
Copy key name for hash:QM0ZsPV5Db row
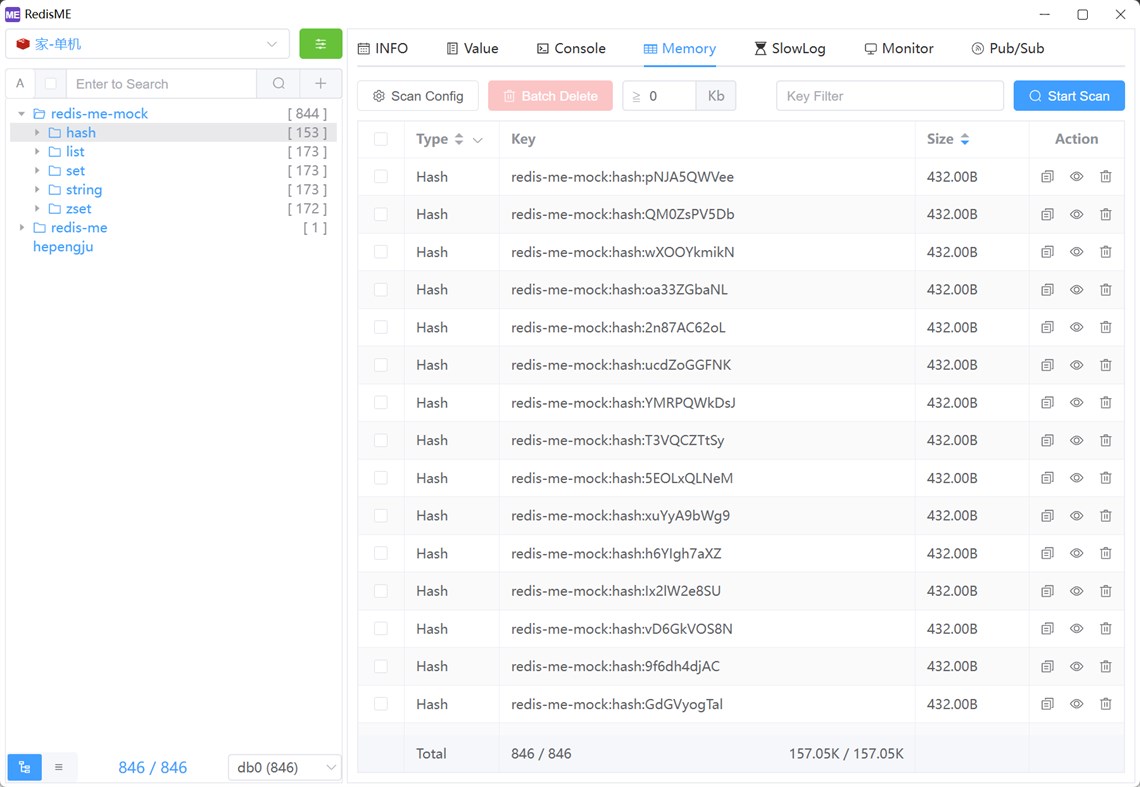click(x=1047, y=215)
